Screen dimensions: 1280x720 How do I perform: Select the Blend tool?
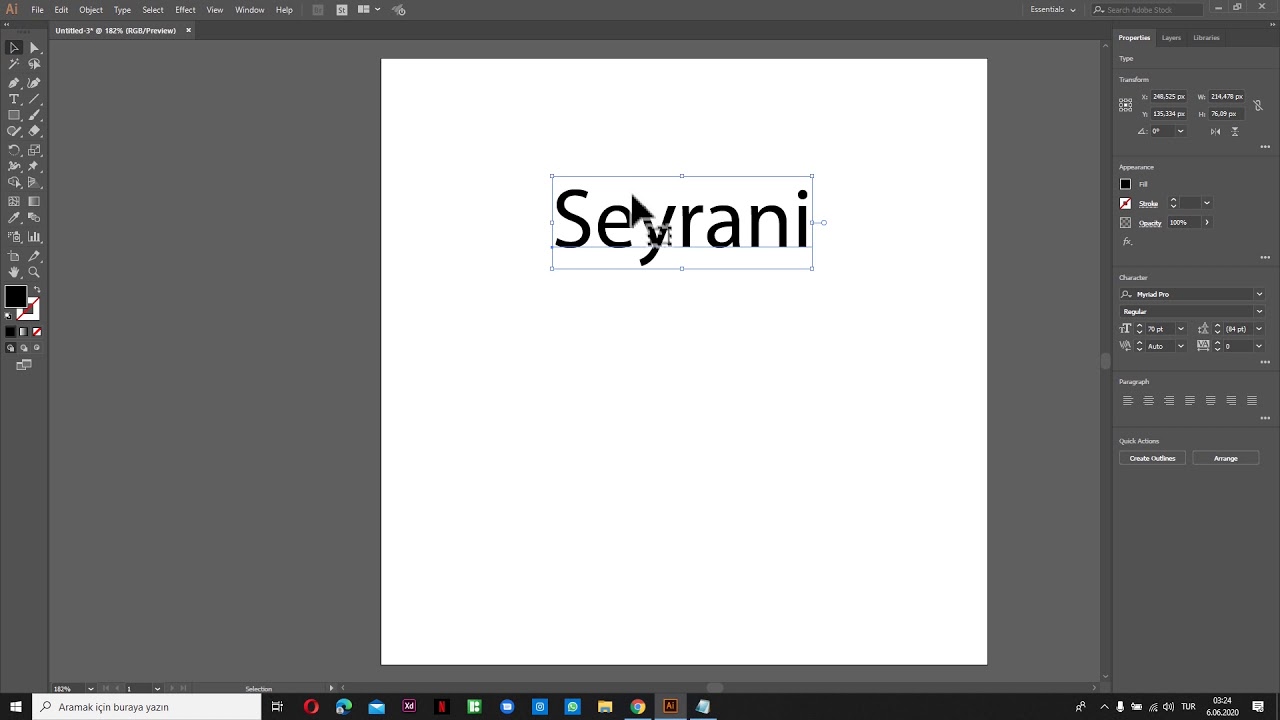click(x=34, y=217)
